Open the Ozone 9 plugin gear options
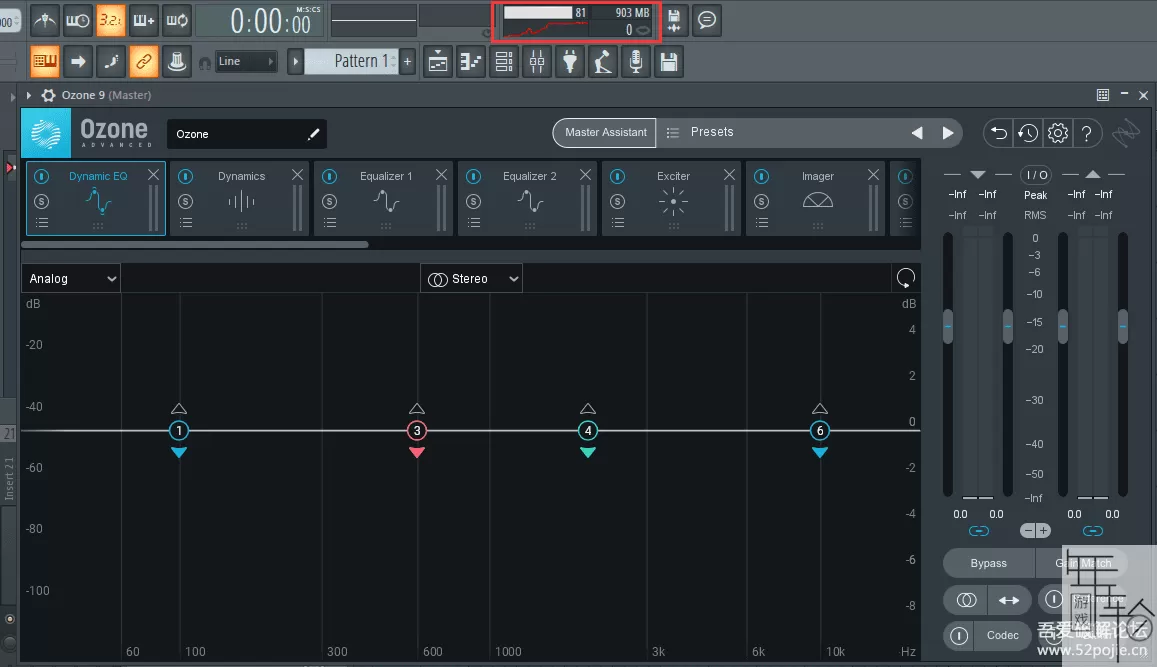 click(49, 95)
